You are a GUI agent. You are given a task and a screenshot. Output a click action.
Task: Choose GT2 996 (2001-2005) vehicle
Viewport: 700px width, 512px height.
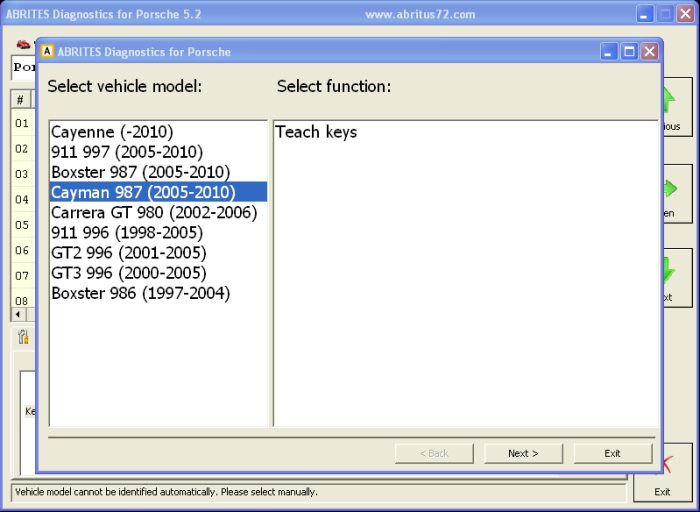(129, 253)
